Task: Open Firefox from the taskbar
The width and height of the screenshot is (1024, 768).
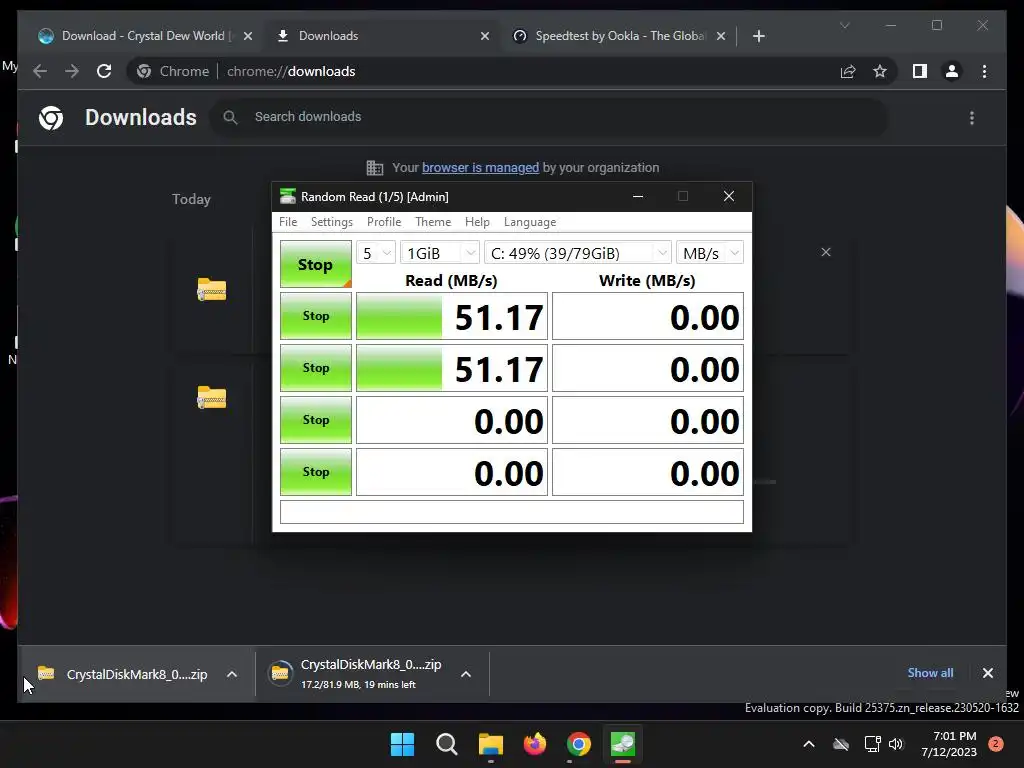Action: coord(535,744)
